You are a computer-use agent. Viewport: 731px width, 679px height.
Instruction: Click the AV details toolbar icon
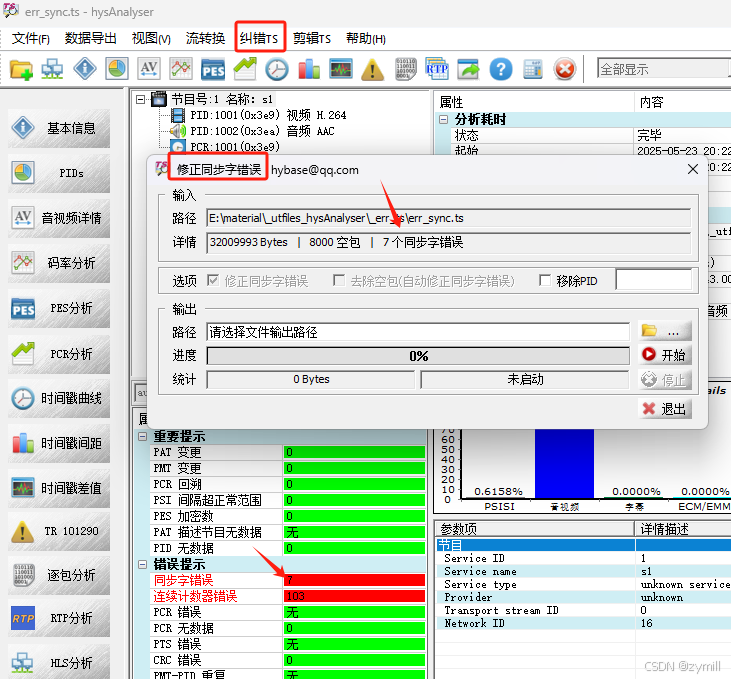[149, 69]
